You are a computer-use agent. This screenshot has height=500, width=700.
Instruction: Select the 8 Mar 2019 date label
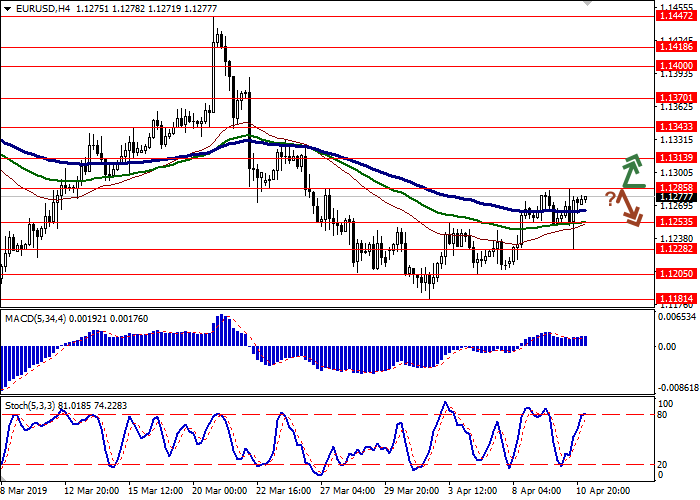click(x=23, y=491)
